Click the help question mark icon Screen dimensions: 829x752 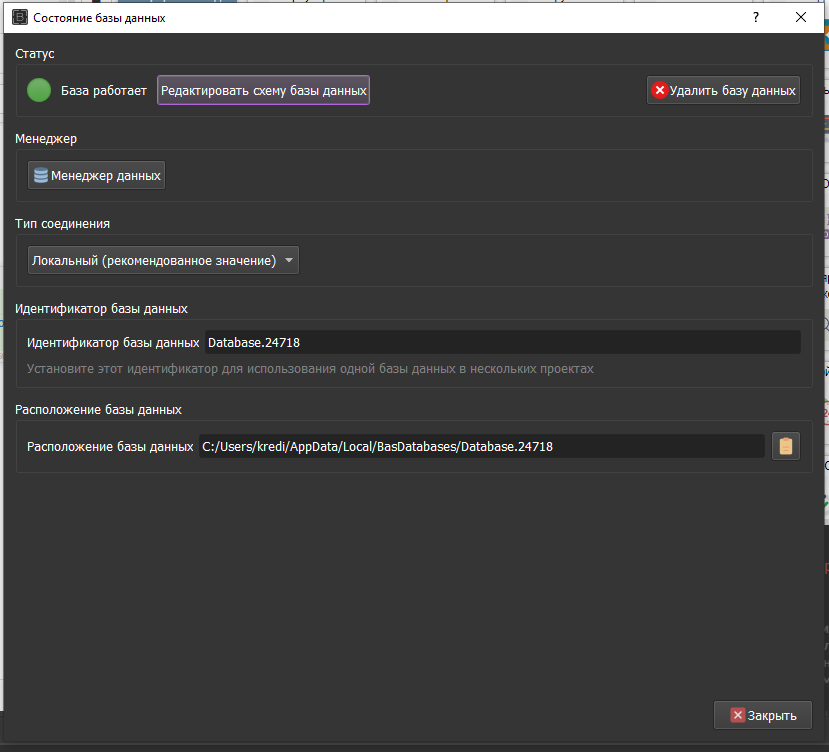[x=755, y=17]
